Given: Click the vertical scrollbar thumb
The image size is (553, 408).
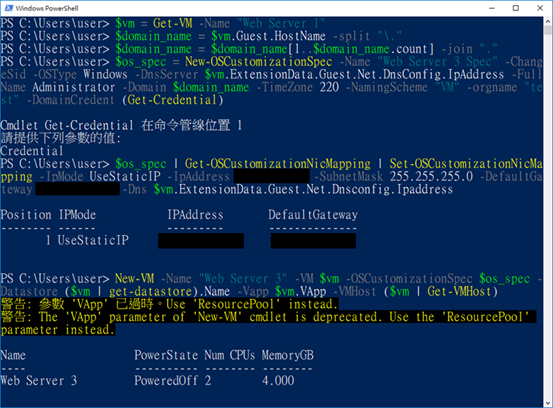Looking at the screenshot, I should point(548,30).
